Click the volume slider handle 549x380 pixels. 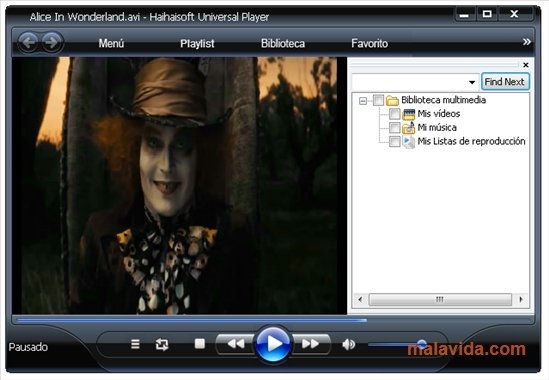tap(422, 344)
